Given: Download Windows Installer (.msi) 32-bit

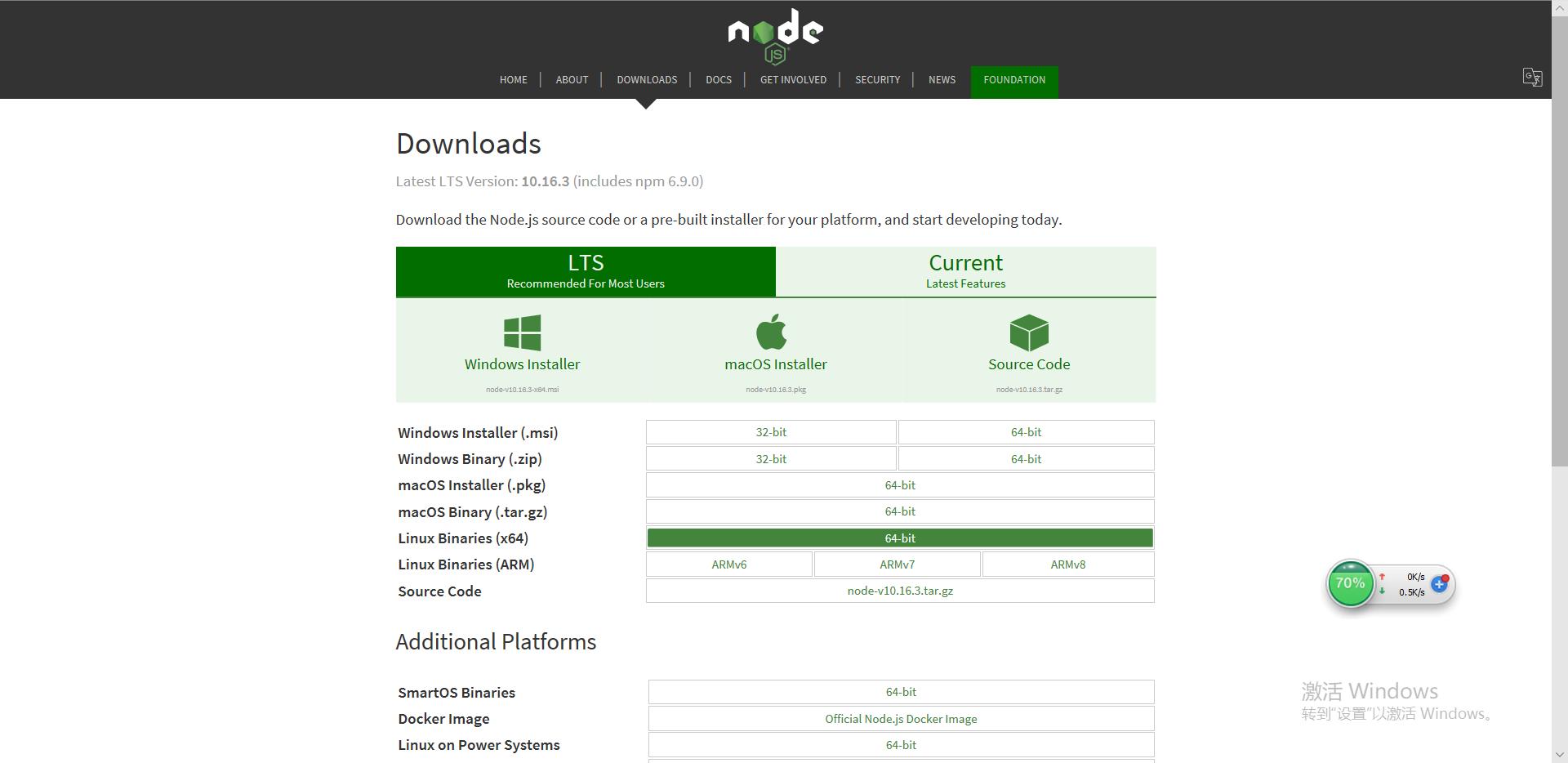Looking at the screenshot, I should point(771,432).
